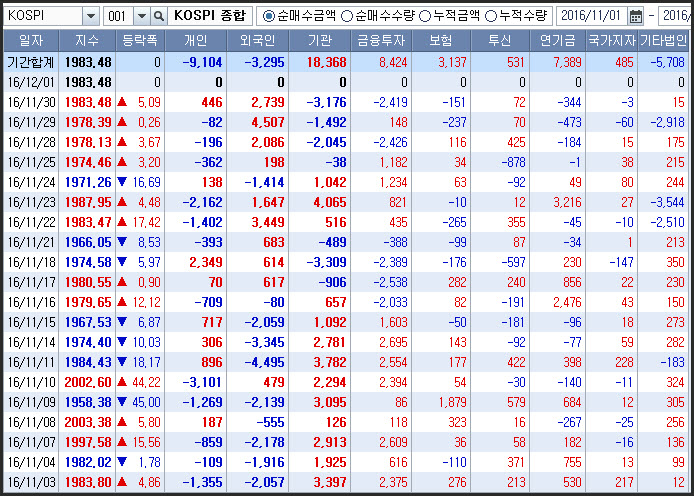Click the 투신 column header
Image resolution: width=694 pixels, height=496 pixels.
tap(500, 41)
